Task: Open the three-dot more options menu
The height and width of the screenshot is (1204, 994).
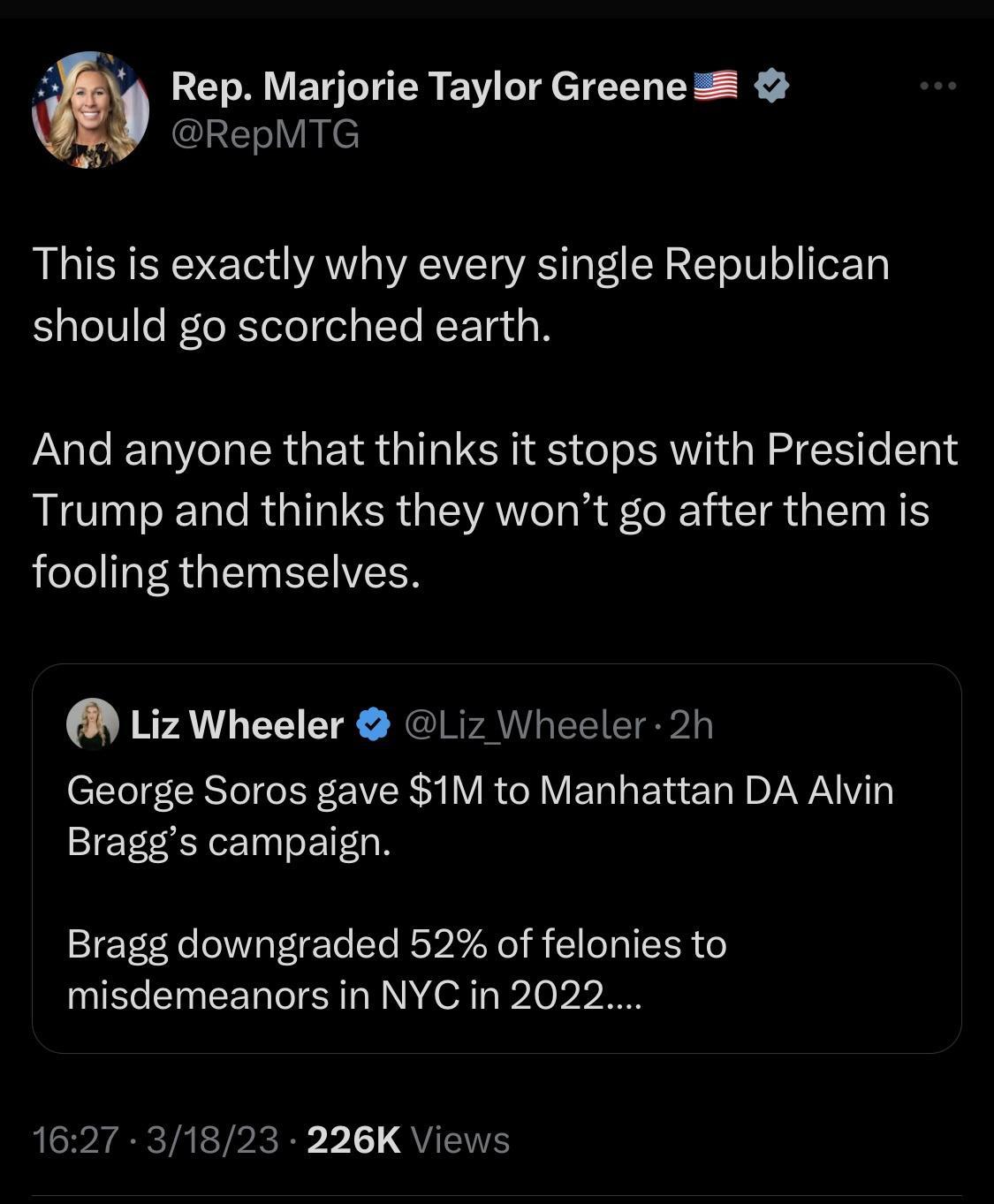Action: [x=937, y=86]
